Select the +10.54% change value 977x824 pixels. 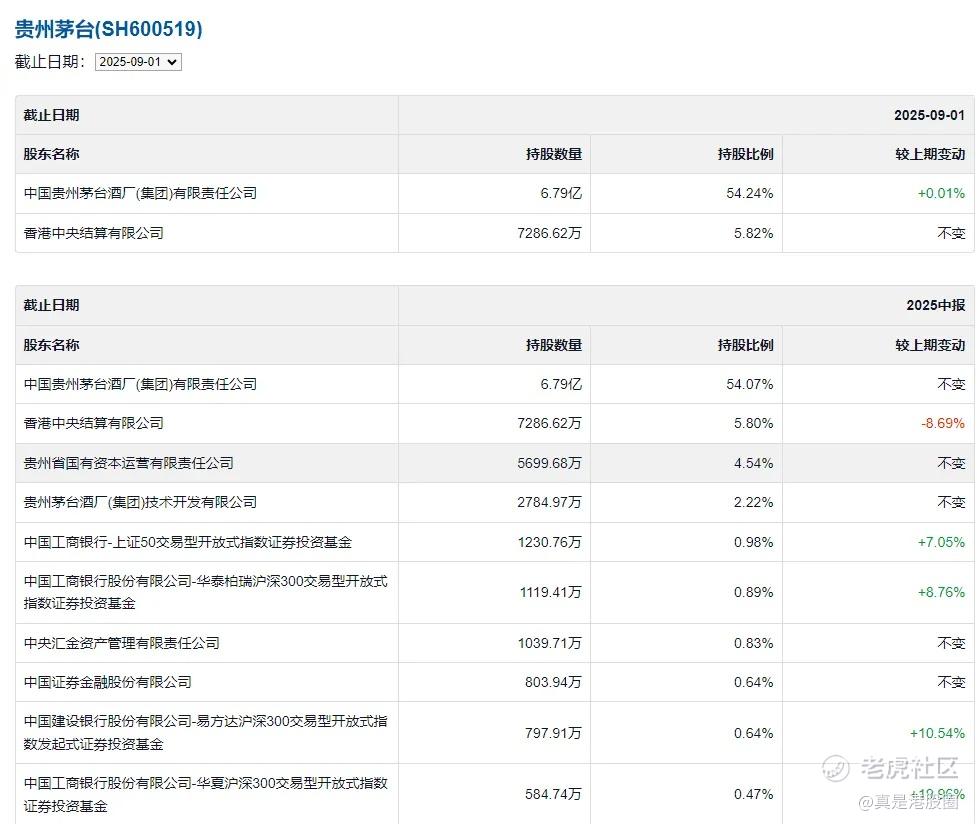[x=937, y=733]
